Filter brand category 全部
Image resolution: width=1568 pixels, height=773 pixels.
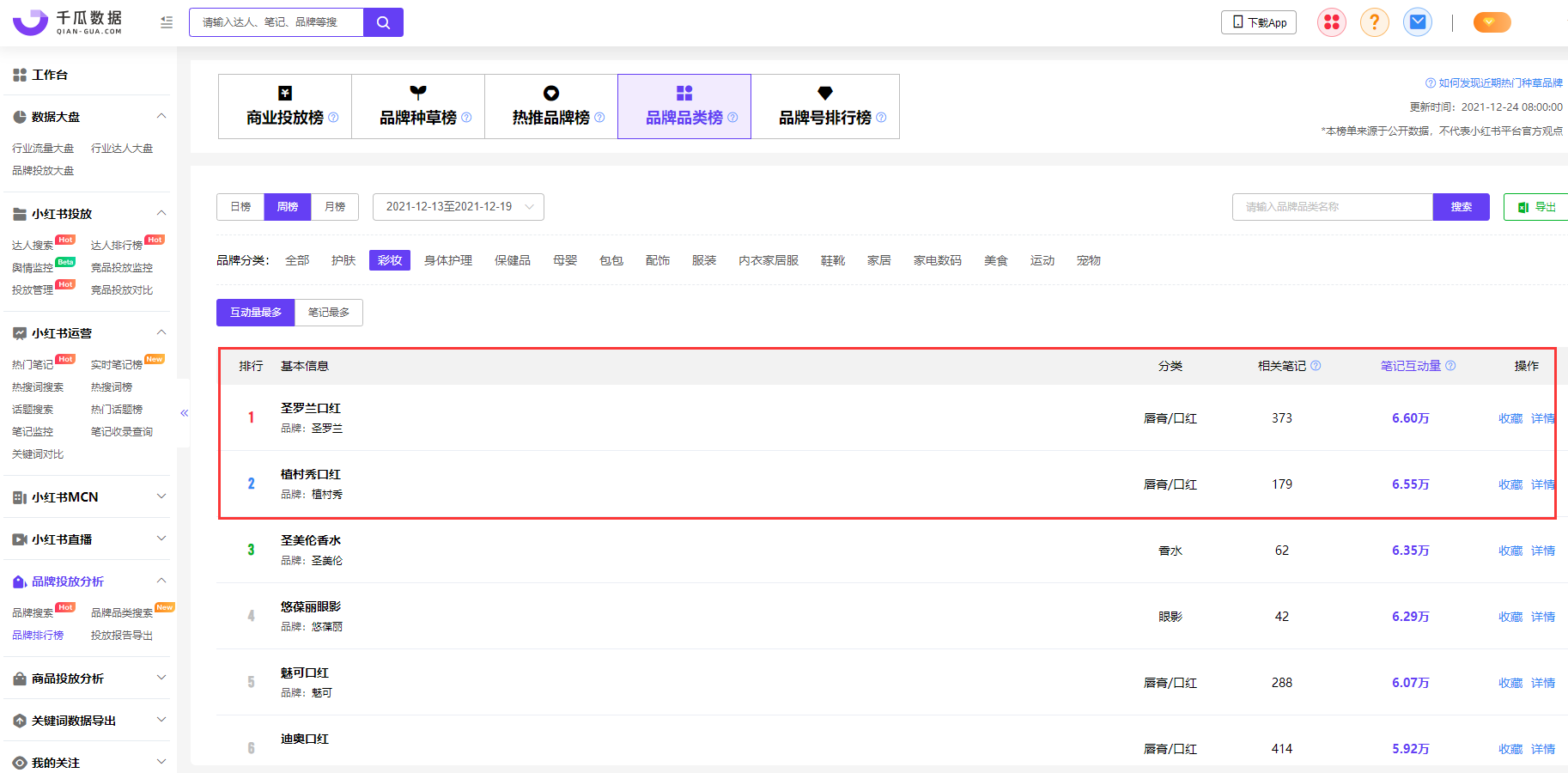point(297,260)
